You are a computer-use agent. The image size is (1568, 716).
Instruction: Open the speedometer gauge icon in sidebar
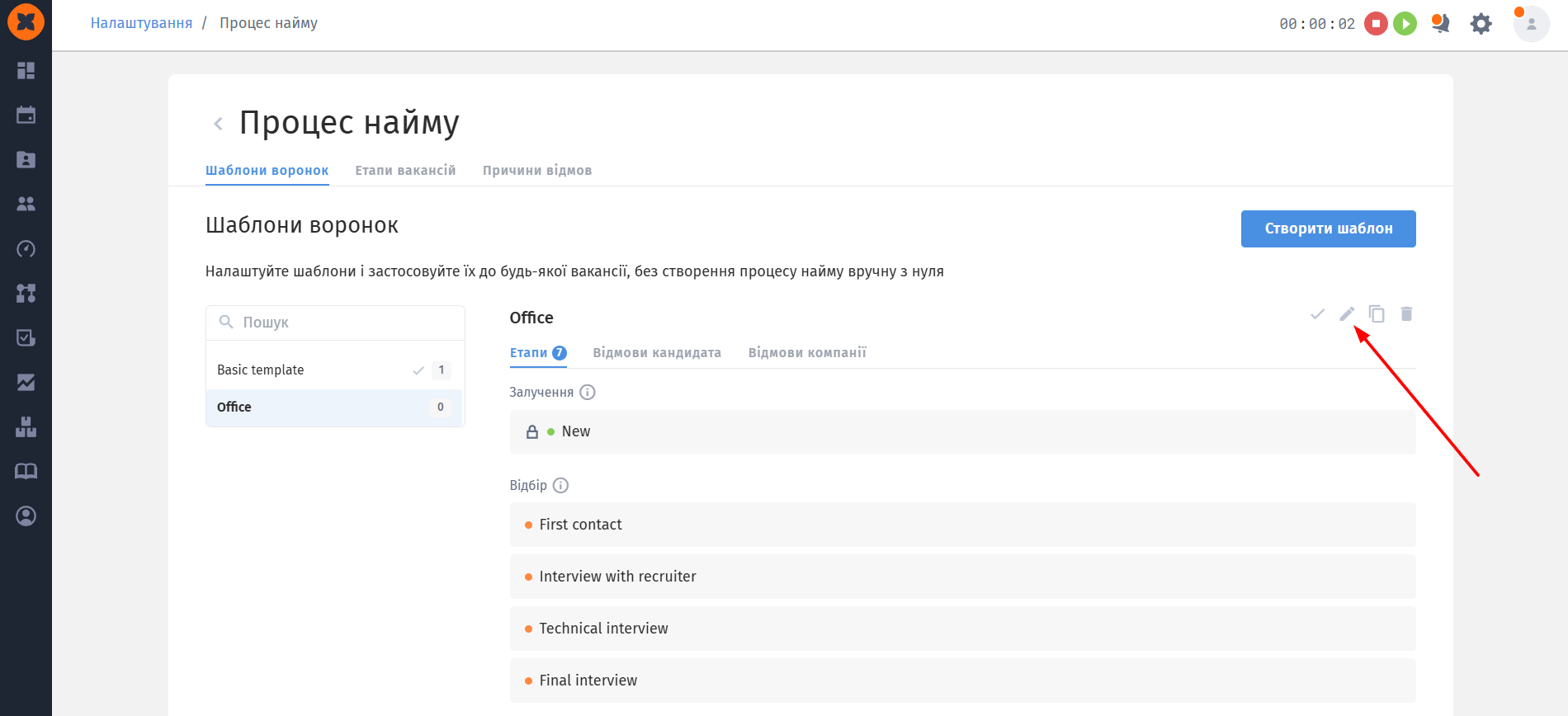26,248
